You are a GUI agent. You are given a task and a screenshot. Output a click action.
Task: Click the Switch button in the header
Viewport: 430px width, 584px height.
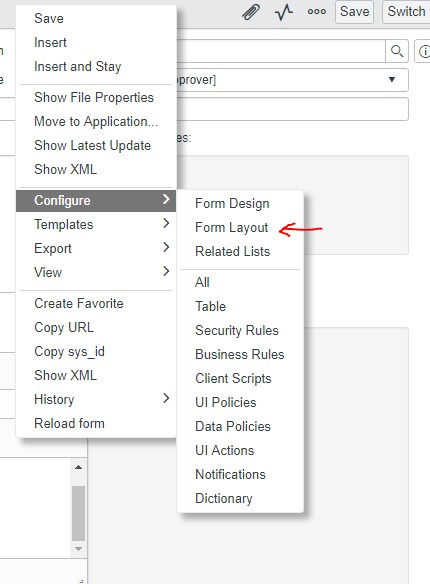(406, 12)
